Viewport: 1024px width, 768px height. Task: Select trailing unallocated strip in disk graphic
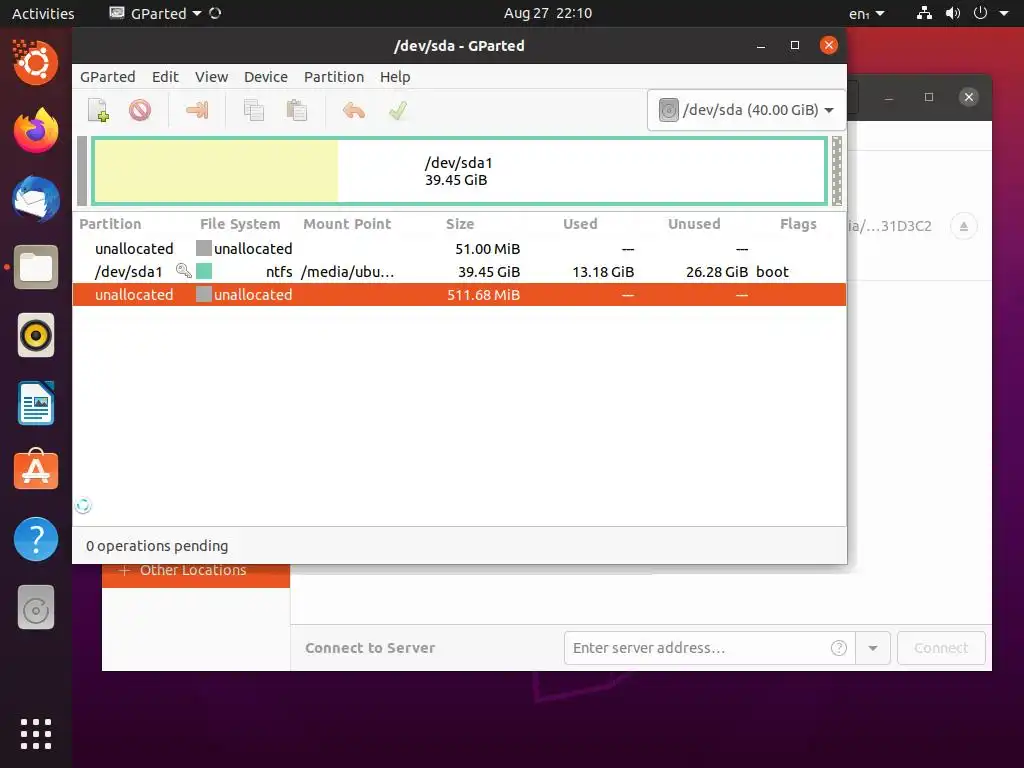pos(837,171)
